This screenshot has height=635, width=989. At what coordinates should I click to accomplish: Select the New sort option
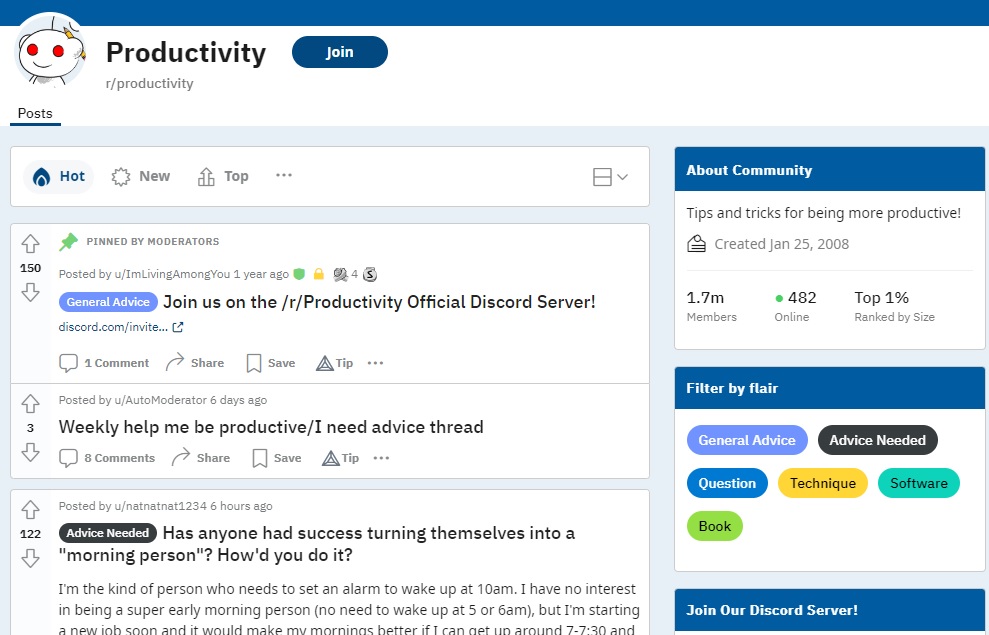coord(141,175)
